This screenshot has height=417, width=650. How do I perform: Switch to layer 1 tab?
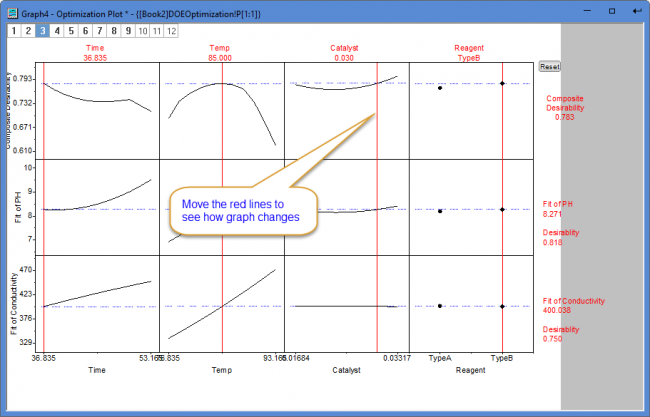tap(14, 31)
